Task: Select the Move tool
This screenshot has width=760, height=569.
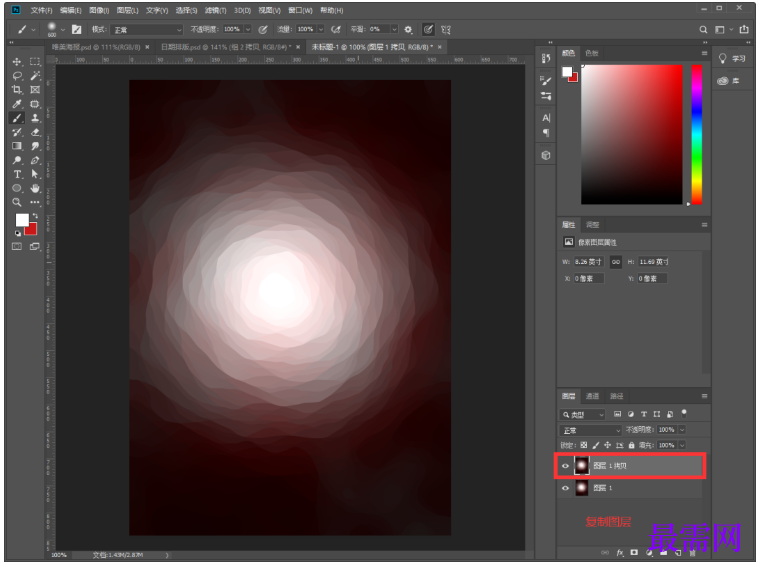Action: pyautogui.click(x=17, y=62)
